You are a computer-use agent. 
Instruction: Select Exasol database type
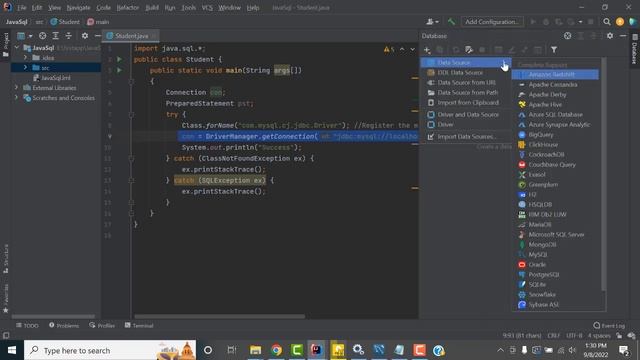point(555,175)
